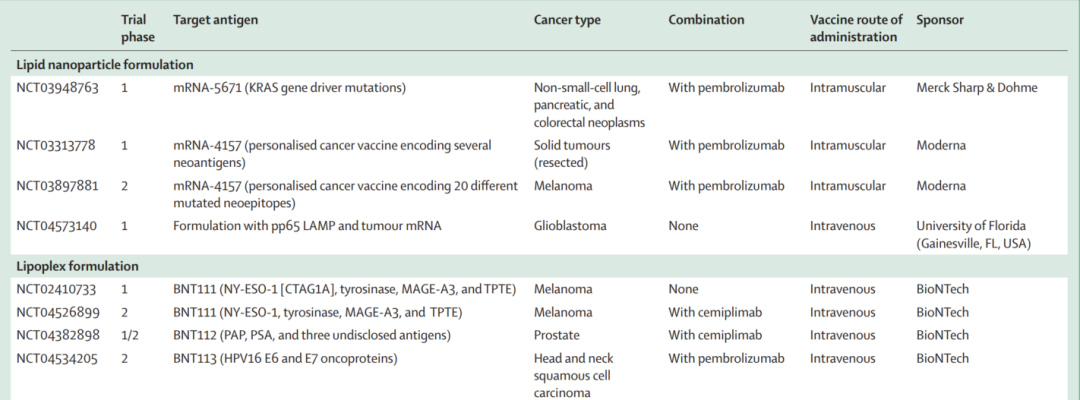
Task: Click the Target antigen column header
Action: [216, 20]
